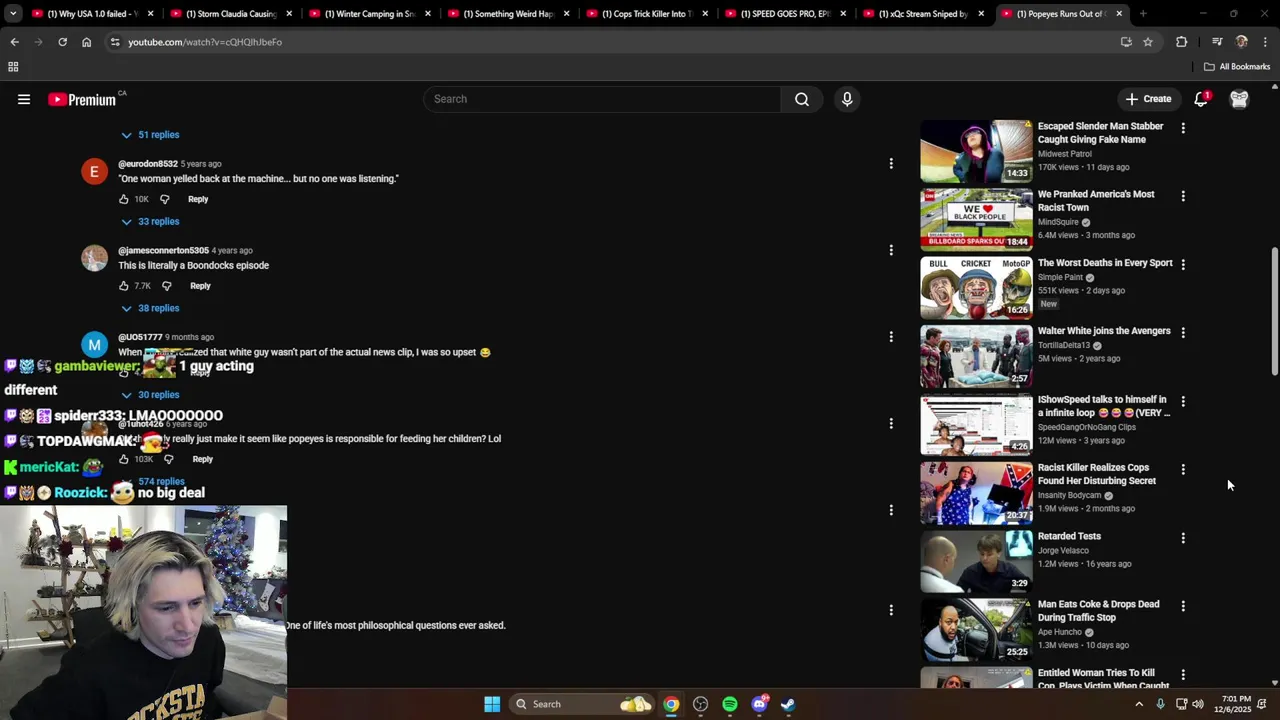
Task: Open All Bookmarks folder
Action: pyautogui.click(x=1237, y=67)
